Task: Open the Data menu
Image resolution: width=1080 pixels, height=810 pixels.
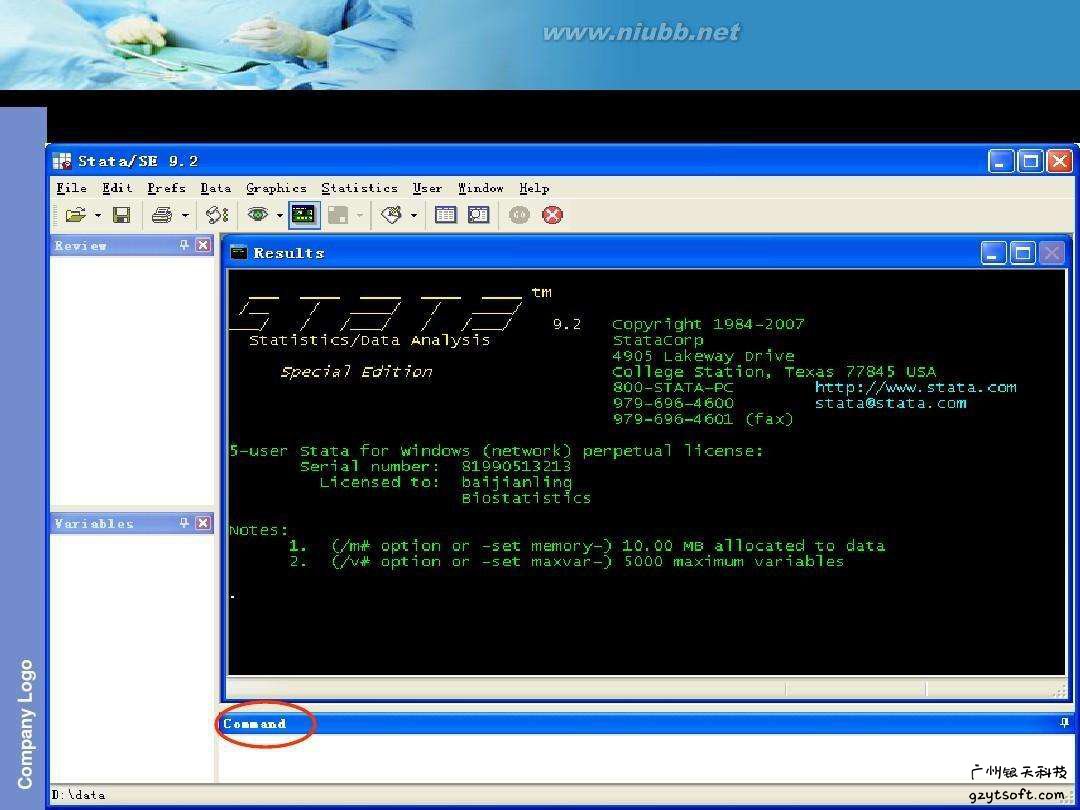Action: point(216,188)
